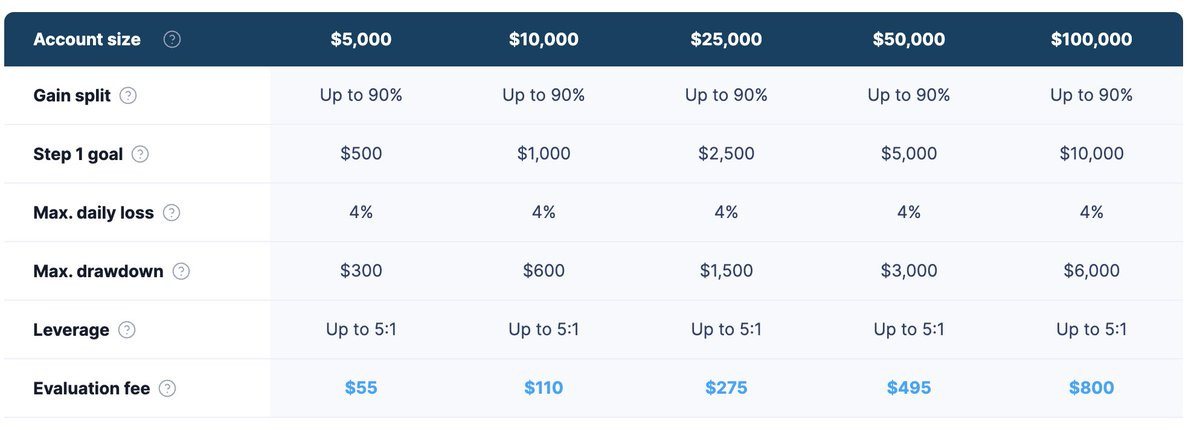
Task: Pick the $100,000 account size header
Action: pos(1091,40)
